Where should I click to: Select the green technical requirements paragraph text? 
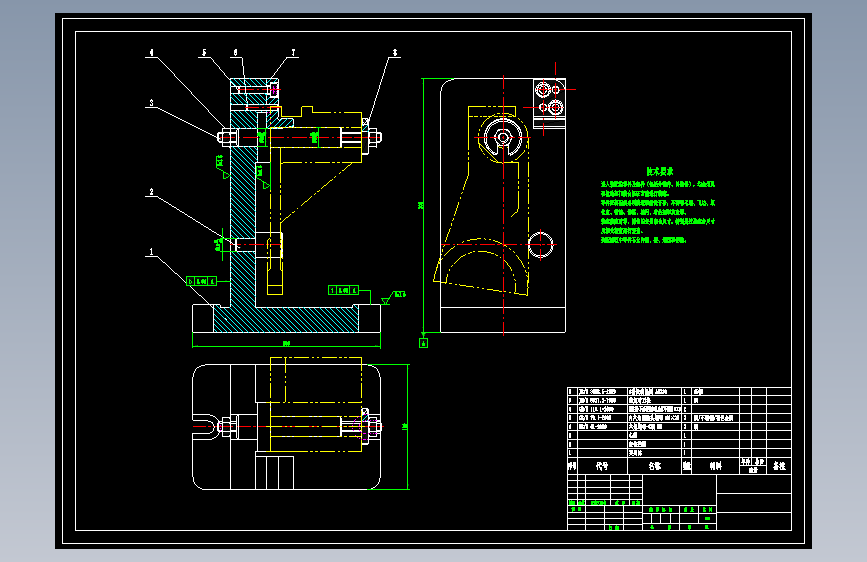click(658, 212)
